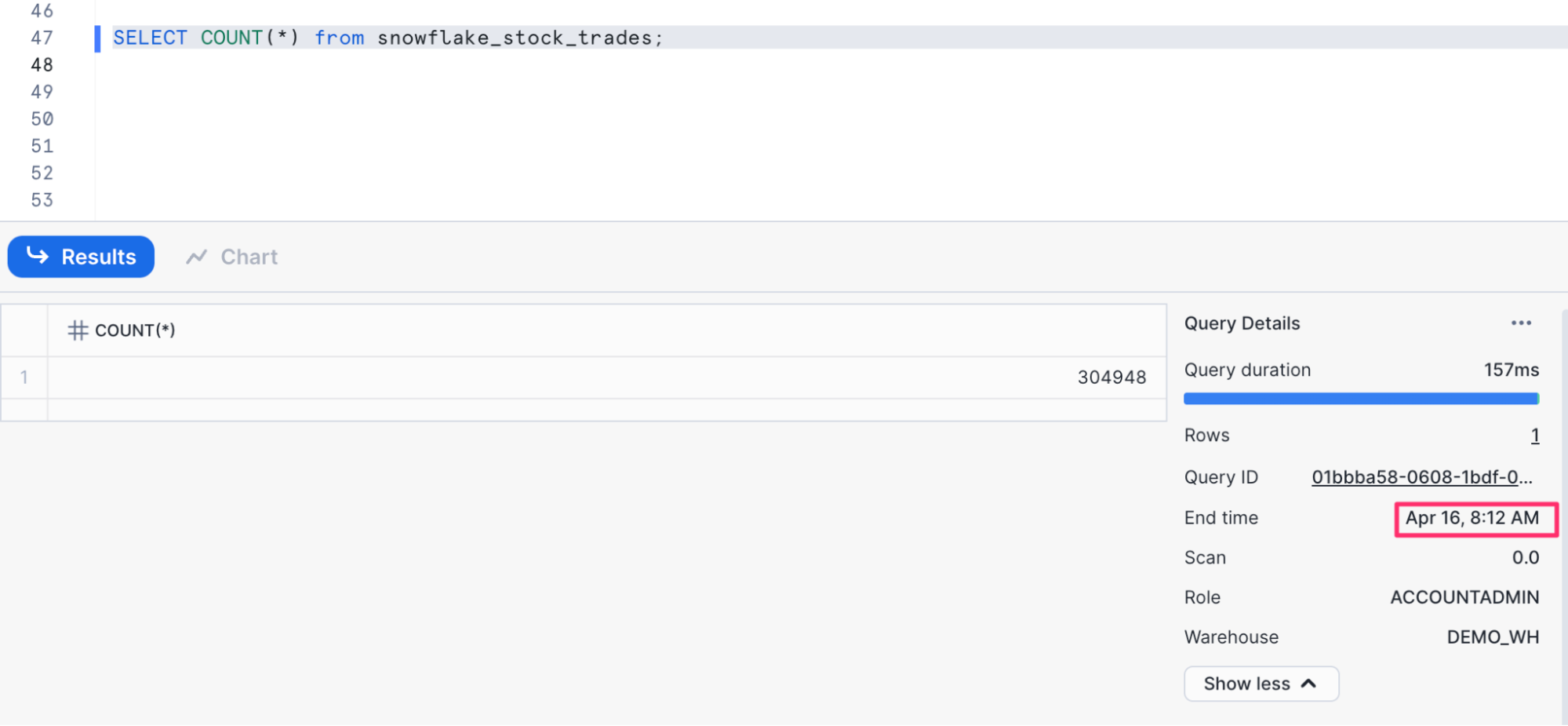Click the ACCOUNTADMIN role value
This screenshot has width=1568, height=726.
1464,597
